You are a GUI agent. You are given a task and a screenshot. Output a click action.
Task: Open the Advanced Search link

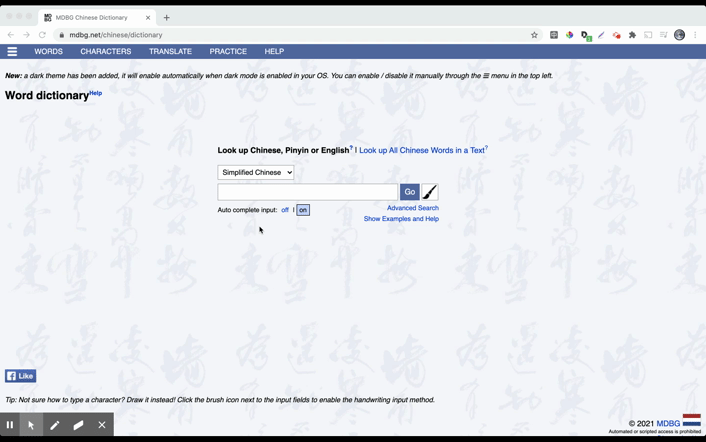[413, 208]
